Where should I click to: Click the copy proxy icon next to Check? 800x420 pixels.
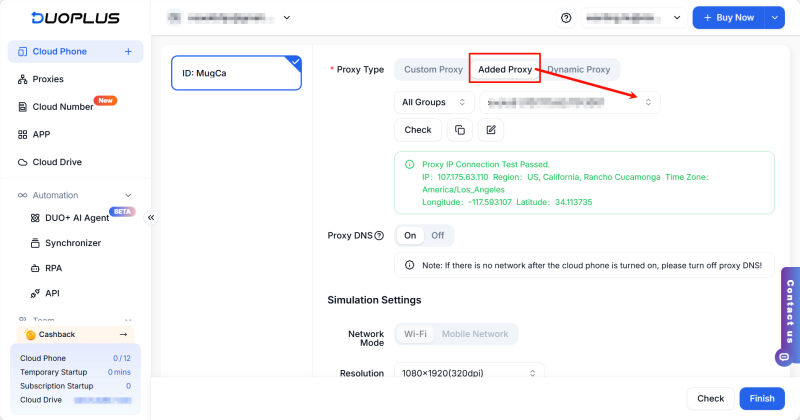click(x=460, y=130)
